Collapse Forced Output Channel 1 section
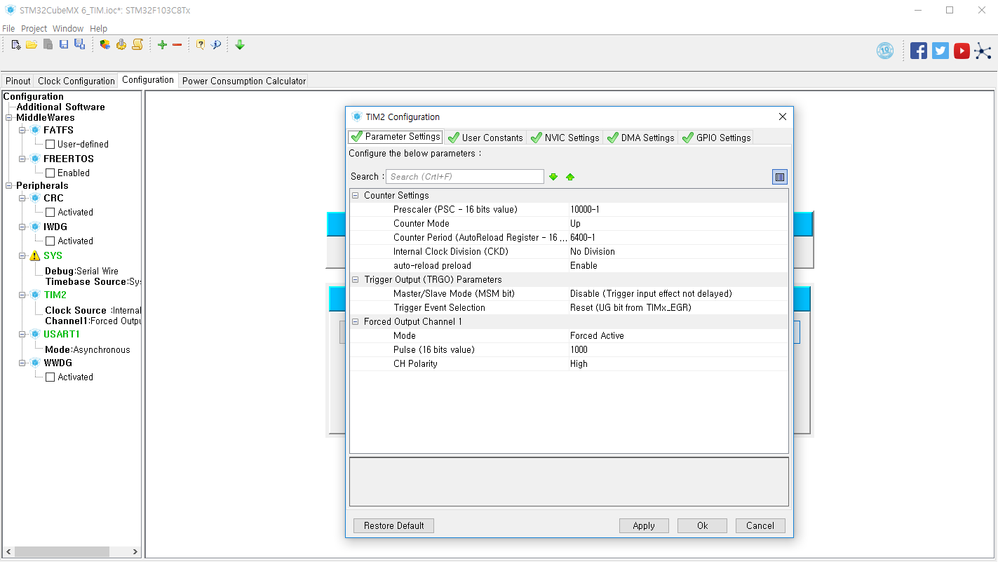The image size is (998, 562). (x=356, y=321)
